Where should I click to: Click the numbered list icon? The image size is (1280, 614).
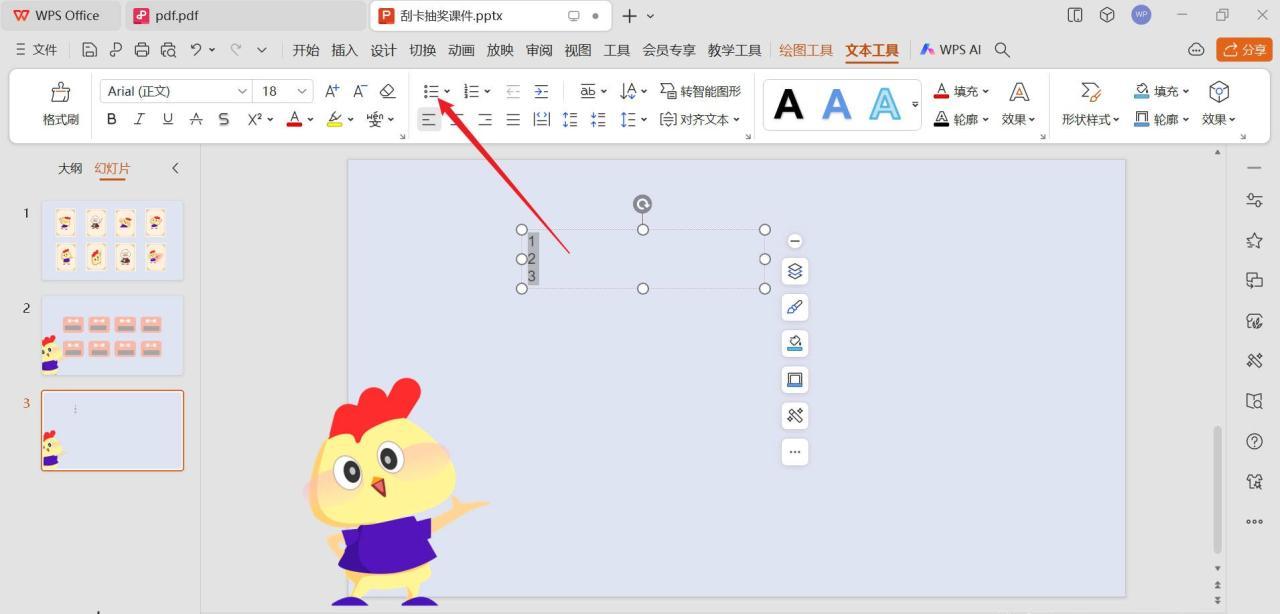[471, 91]
